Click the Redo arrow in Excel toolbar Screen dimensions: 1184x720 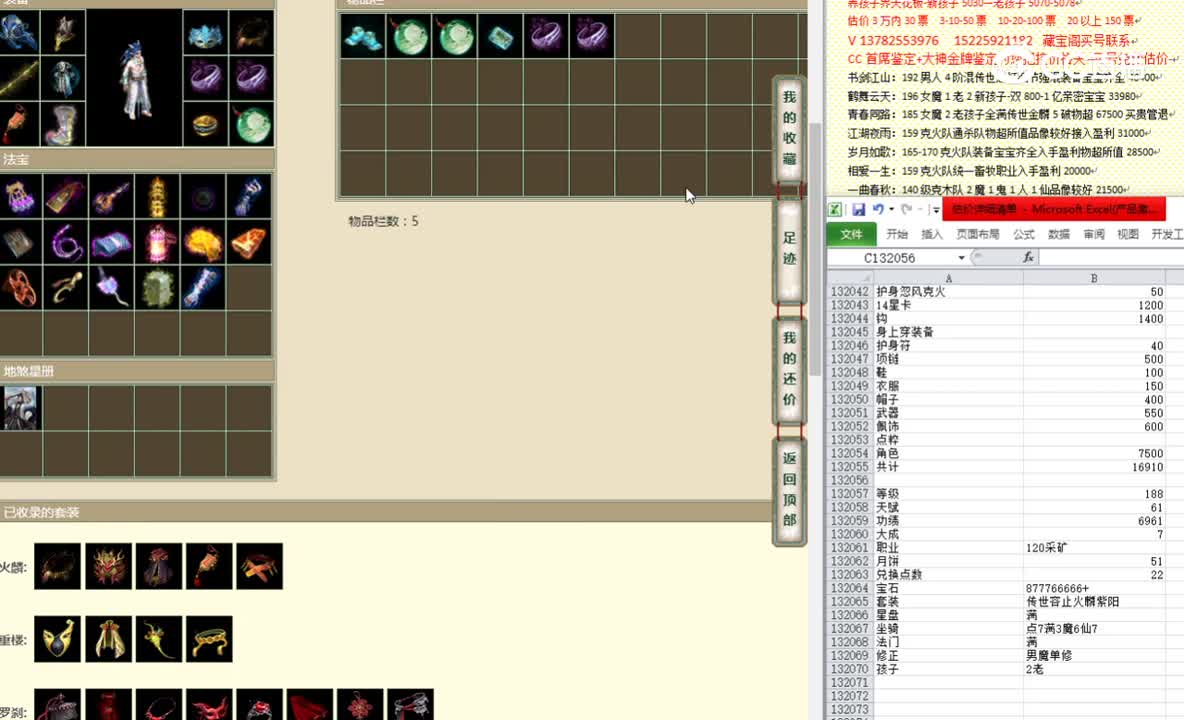click(x=907, y=209)
